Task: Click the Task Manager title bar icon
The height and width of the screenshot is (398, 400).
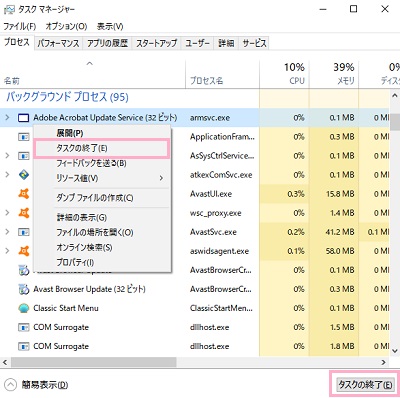Action: point(9,10)
